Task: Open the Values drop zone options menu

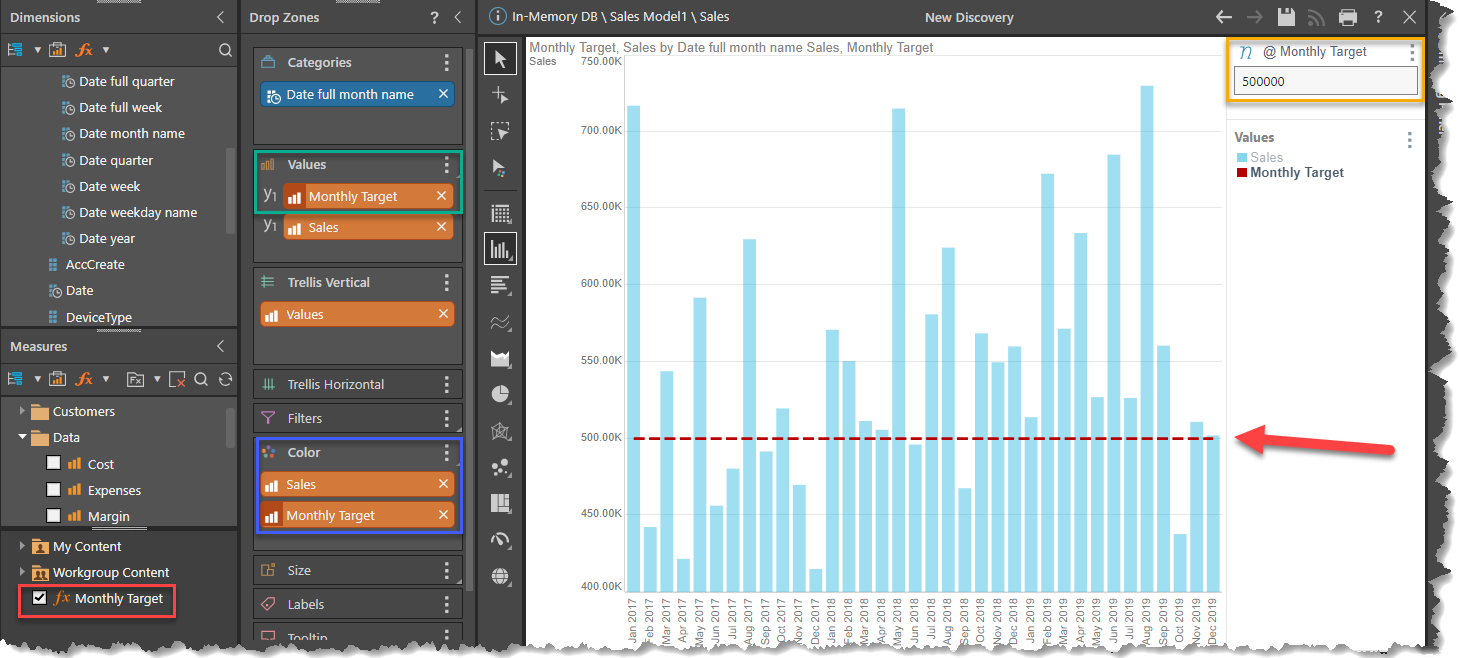Action: click(x=447, y=165)
